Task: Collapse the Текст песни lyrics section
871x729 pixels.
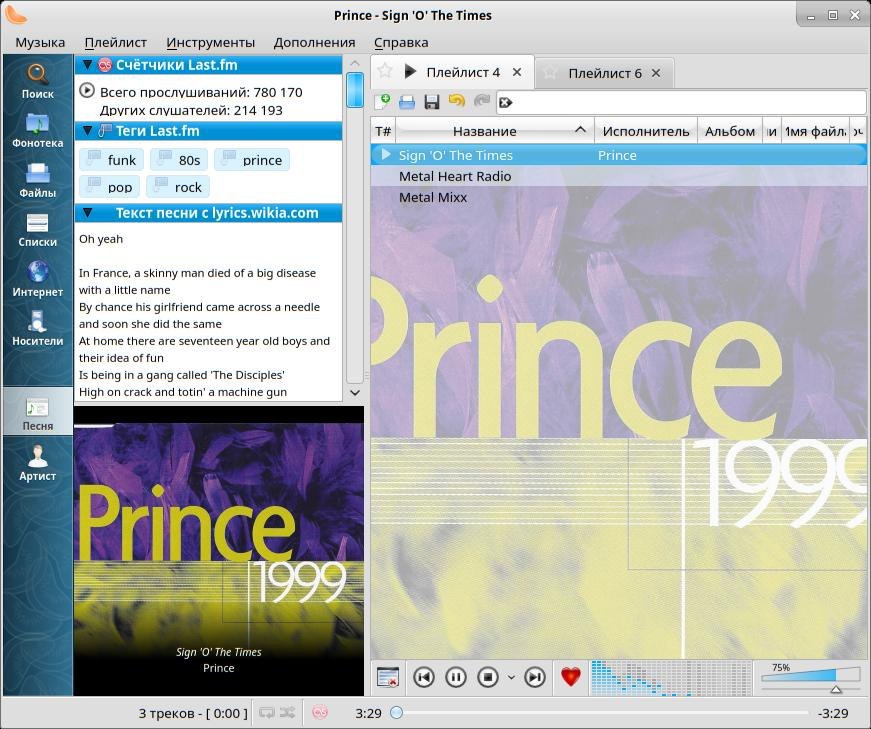Action: (x=87, y=213)
